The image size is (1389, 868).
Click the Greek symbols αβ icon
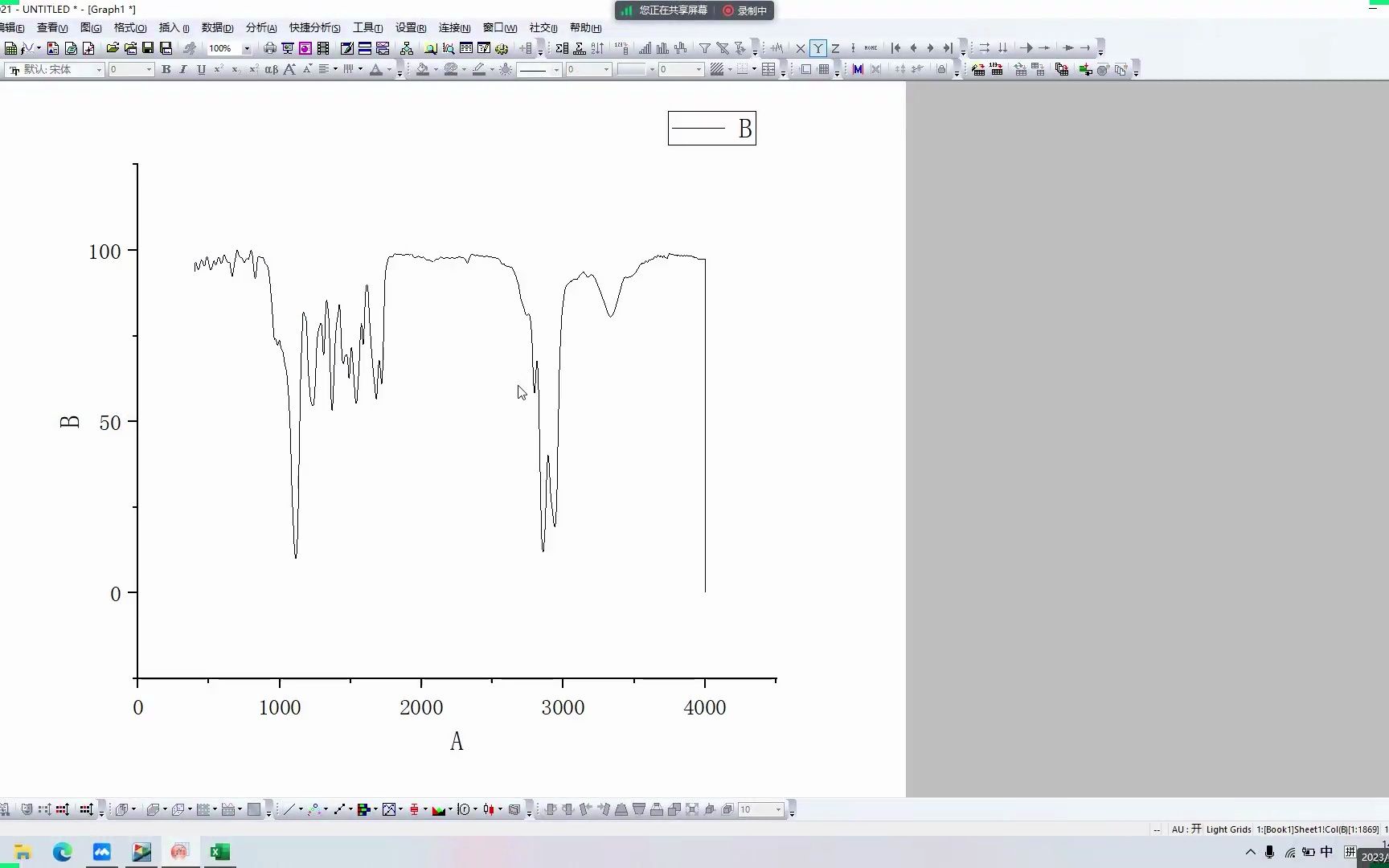(271, 70)
